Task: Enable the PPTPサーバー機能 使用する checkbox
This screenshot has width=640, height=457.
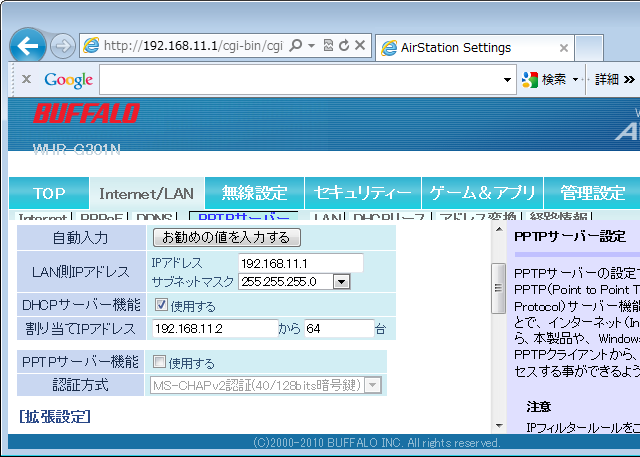Action: click(159, 362)
